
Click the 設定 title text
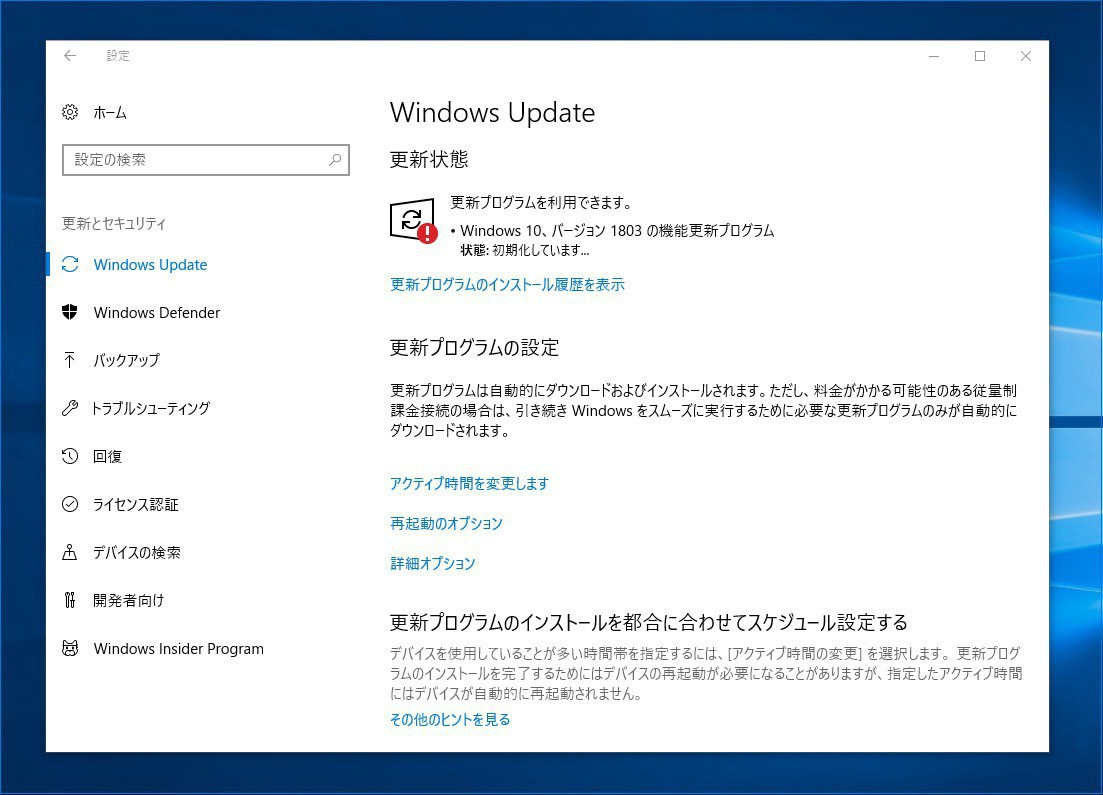coord(118,56)
